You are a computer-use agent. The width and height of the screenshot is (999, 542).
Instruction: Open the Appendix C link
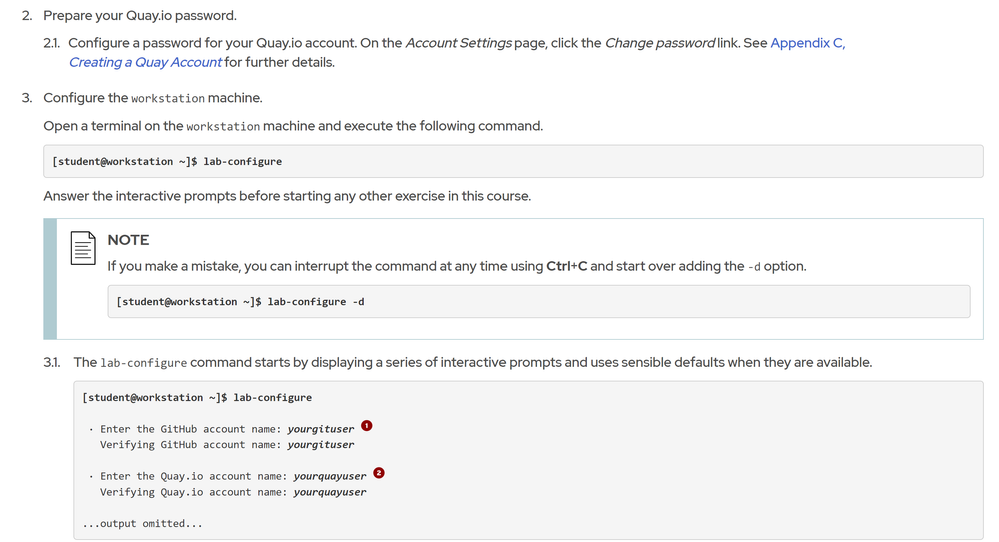click(x=807, y=43)
